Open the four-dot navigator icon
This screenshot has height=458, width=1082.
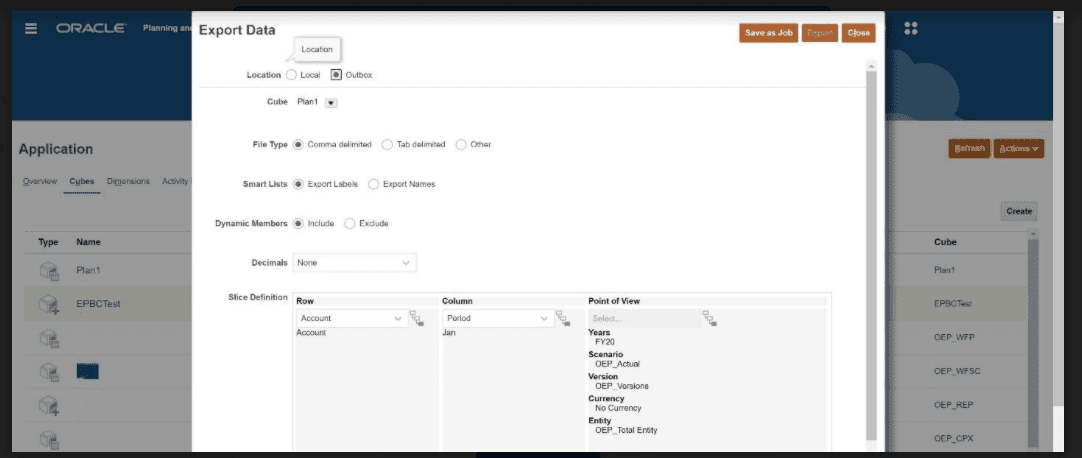[911, 28]
